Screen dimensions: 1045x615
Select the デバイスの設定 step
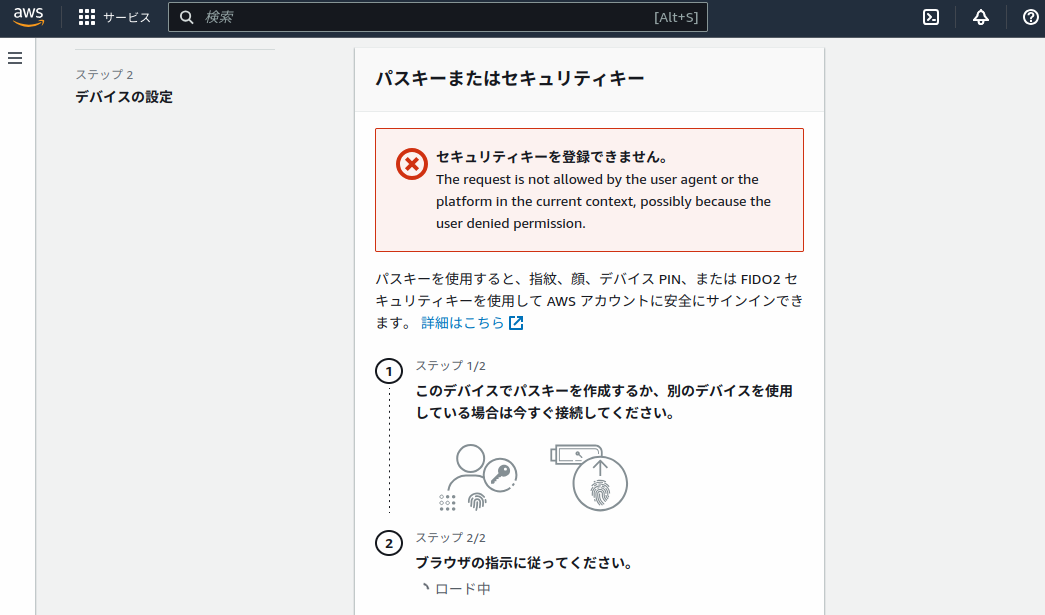124,97
